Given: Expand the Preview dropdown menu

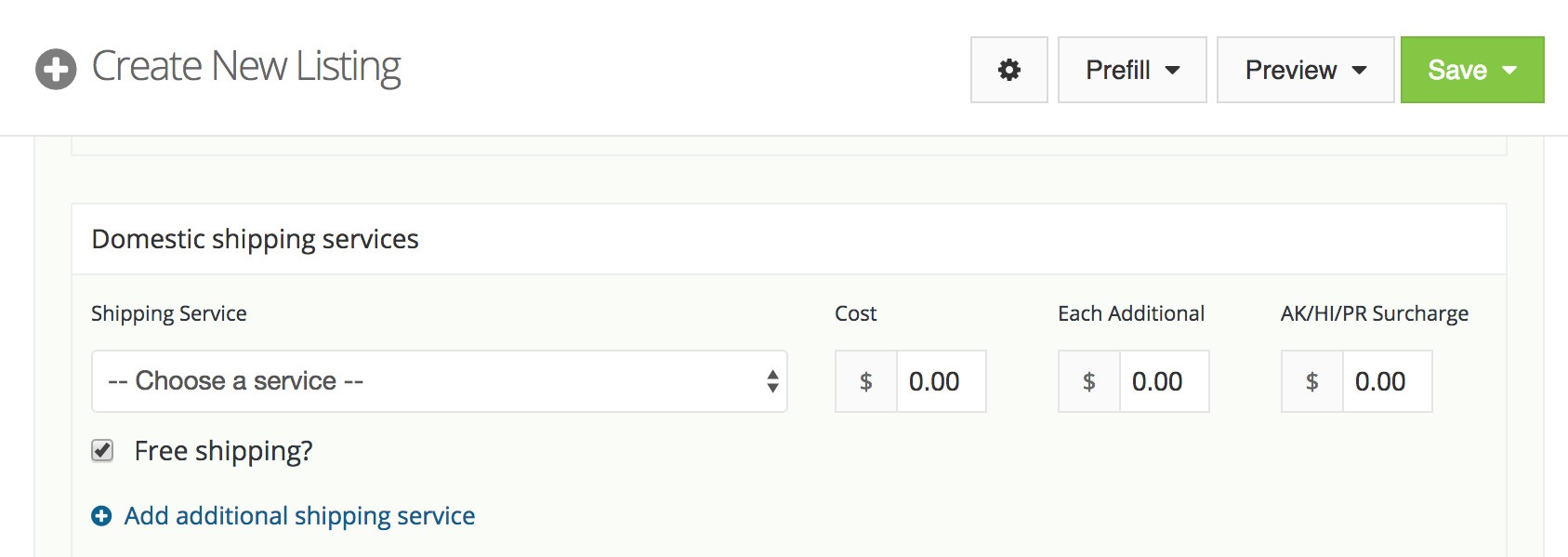Looking at the screenshot, I should pyautogui.click(x=1305, y=70).
